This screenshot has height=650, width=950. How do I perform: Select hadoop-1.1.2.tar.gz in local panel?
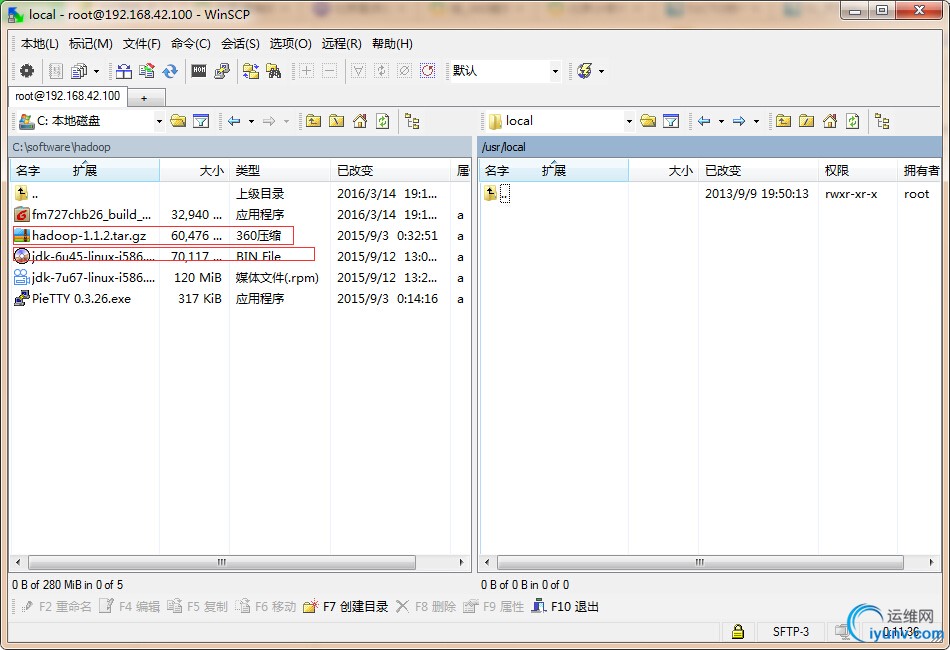(90, 236)
